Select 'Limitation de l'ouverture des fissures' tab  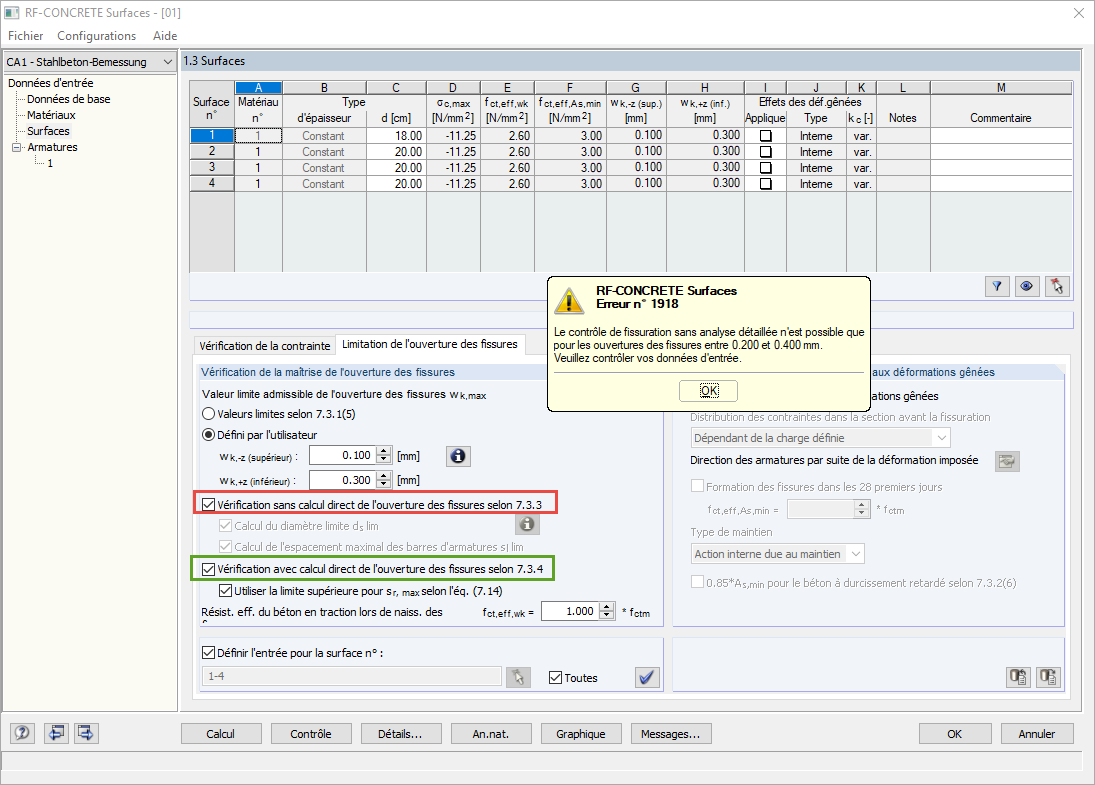(x=429, y=344)
